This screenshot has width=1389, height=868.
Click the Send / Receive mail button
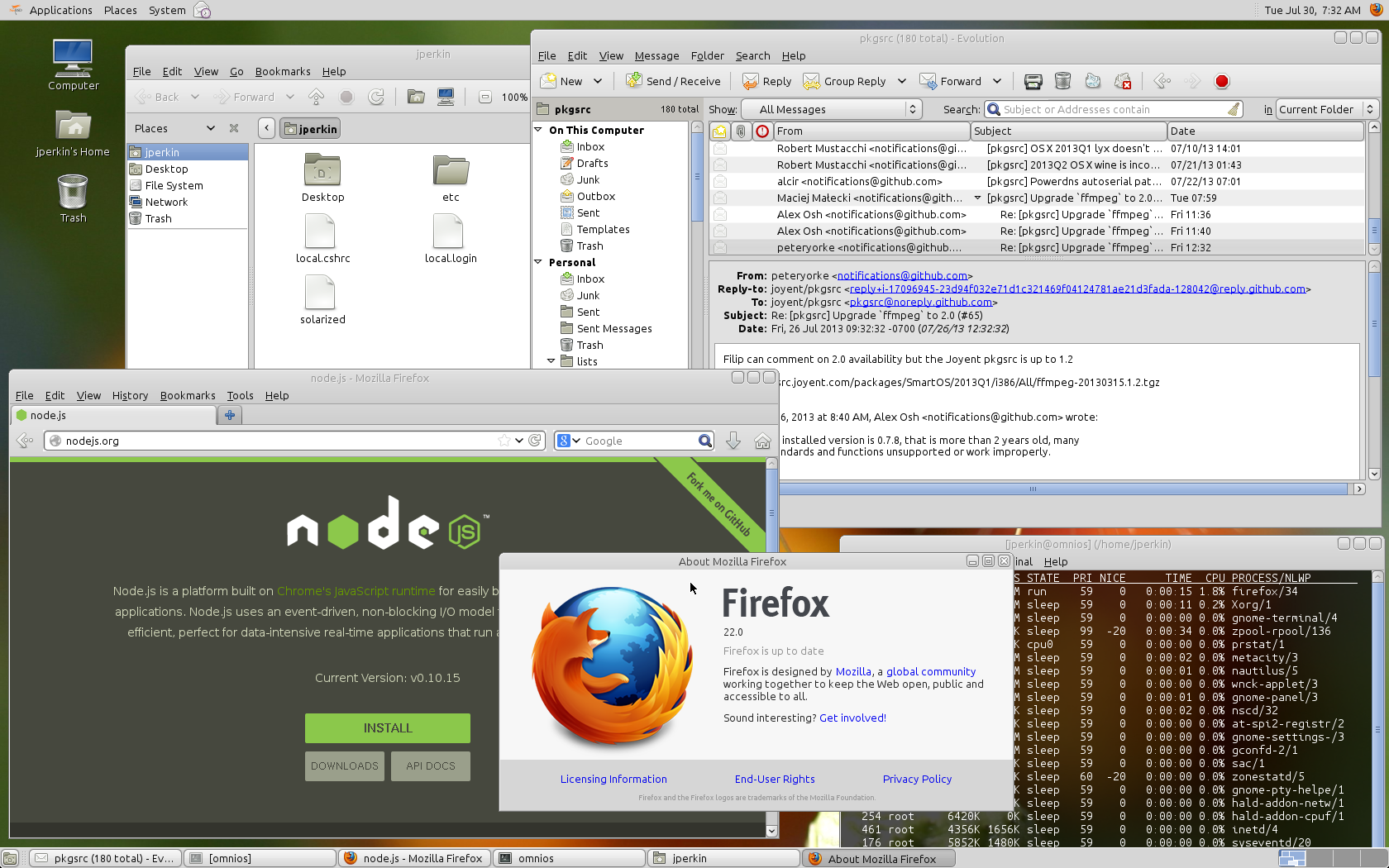point(673,81)
